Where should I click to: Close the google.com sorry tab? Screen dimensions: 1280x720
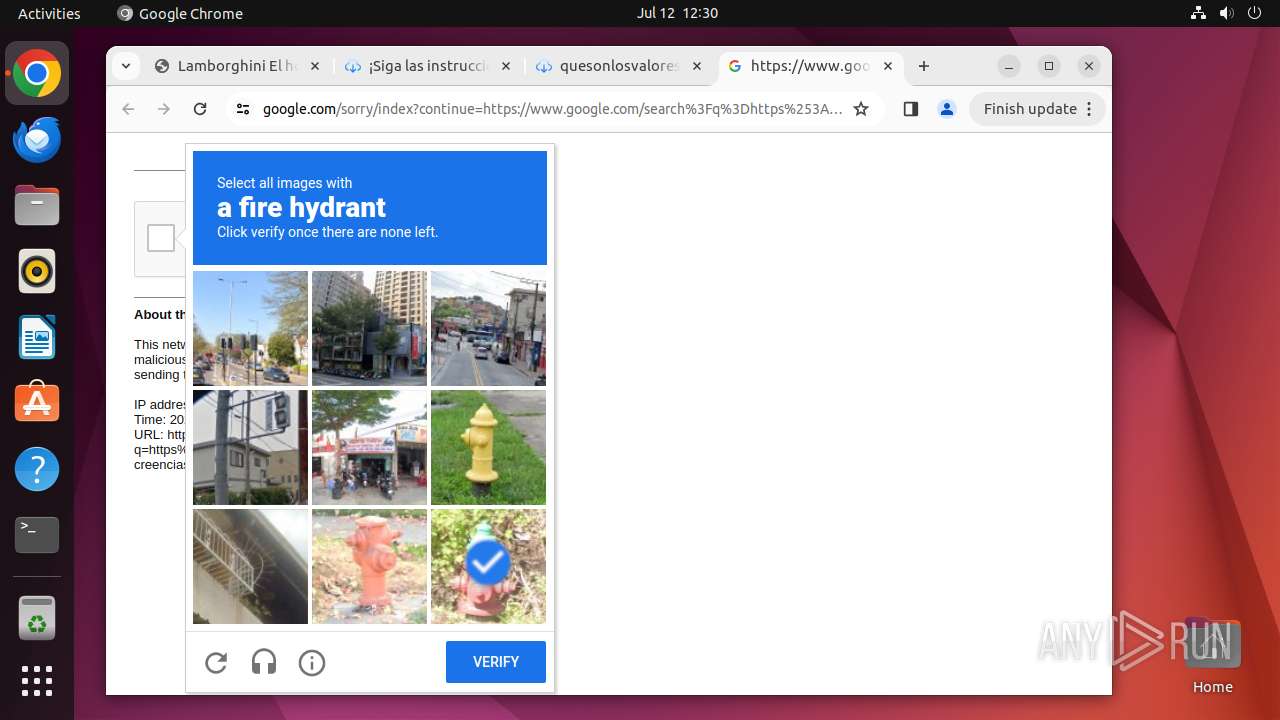pyautogui.click(x=888, y=66)
